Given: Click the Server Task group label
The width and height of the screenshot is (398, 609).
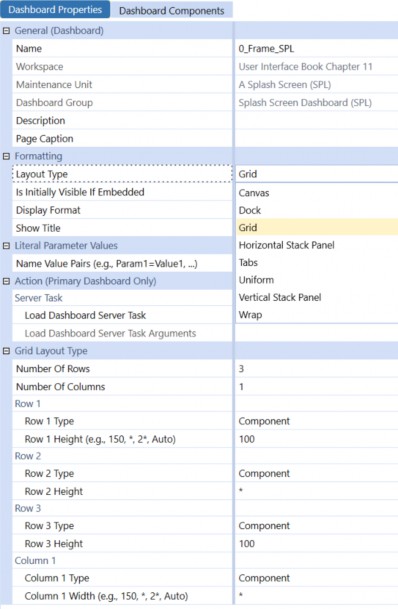Looking at the screenshot, I should pos(38,298).
